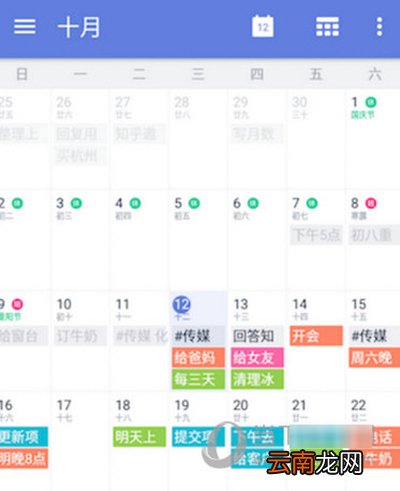Viewport: 400px width, 491px height.
Task: Open the green 明天上 event on the 18th
Action: (x=139, y=437)
